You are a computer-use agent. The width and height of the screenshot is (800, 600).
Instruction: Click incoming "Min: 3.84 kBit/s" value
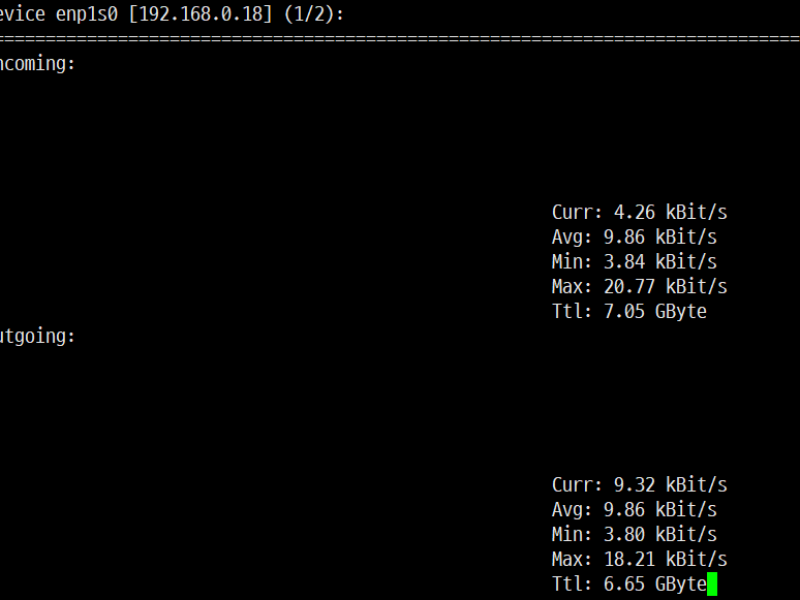[634, 262]
